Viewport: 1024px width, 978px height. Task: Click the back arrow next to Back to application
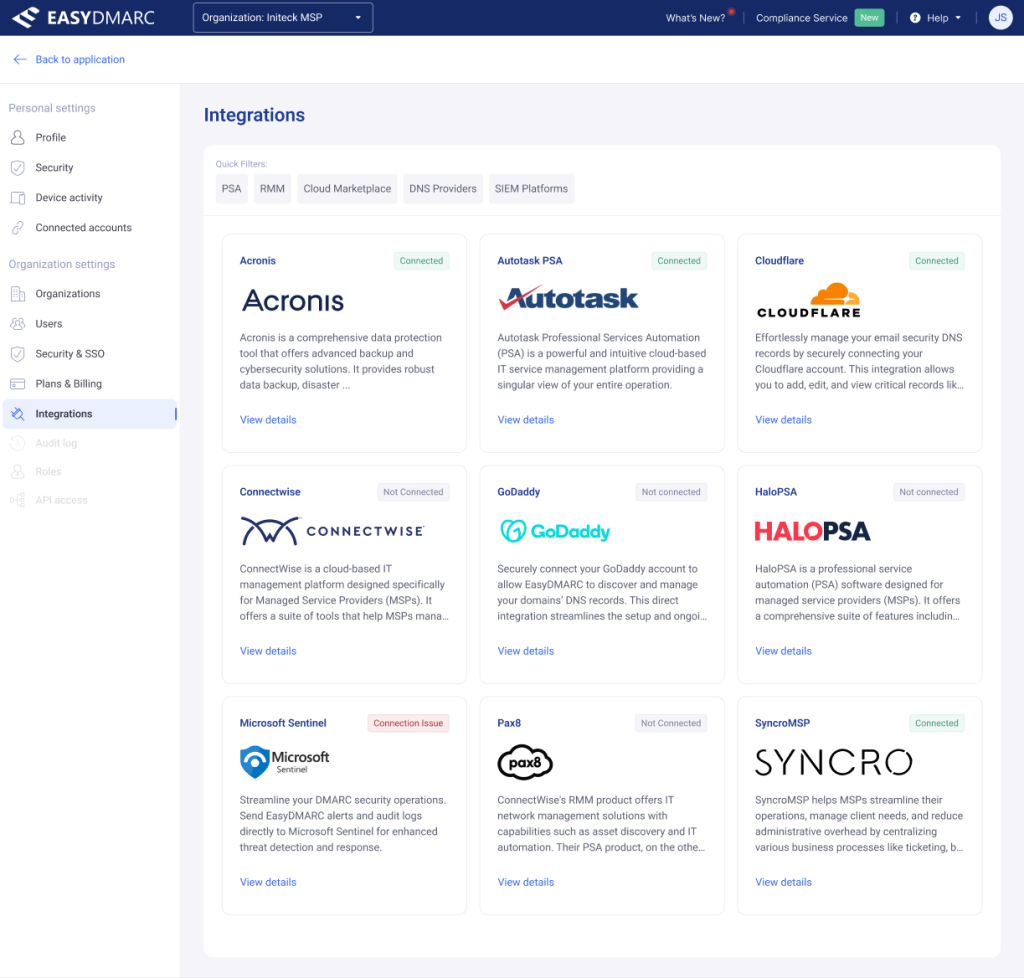tap(19, 60)
